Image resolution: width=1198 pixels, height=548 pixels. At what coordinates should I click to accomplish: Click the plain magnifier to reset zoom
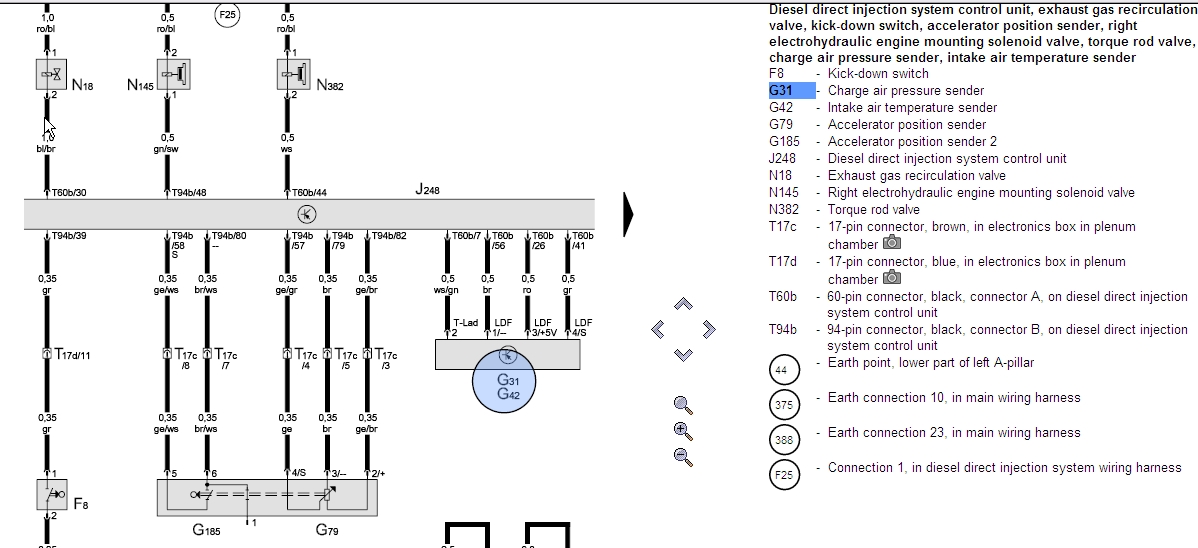tap(683, 405)
